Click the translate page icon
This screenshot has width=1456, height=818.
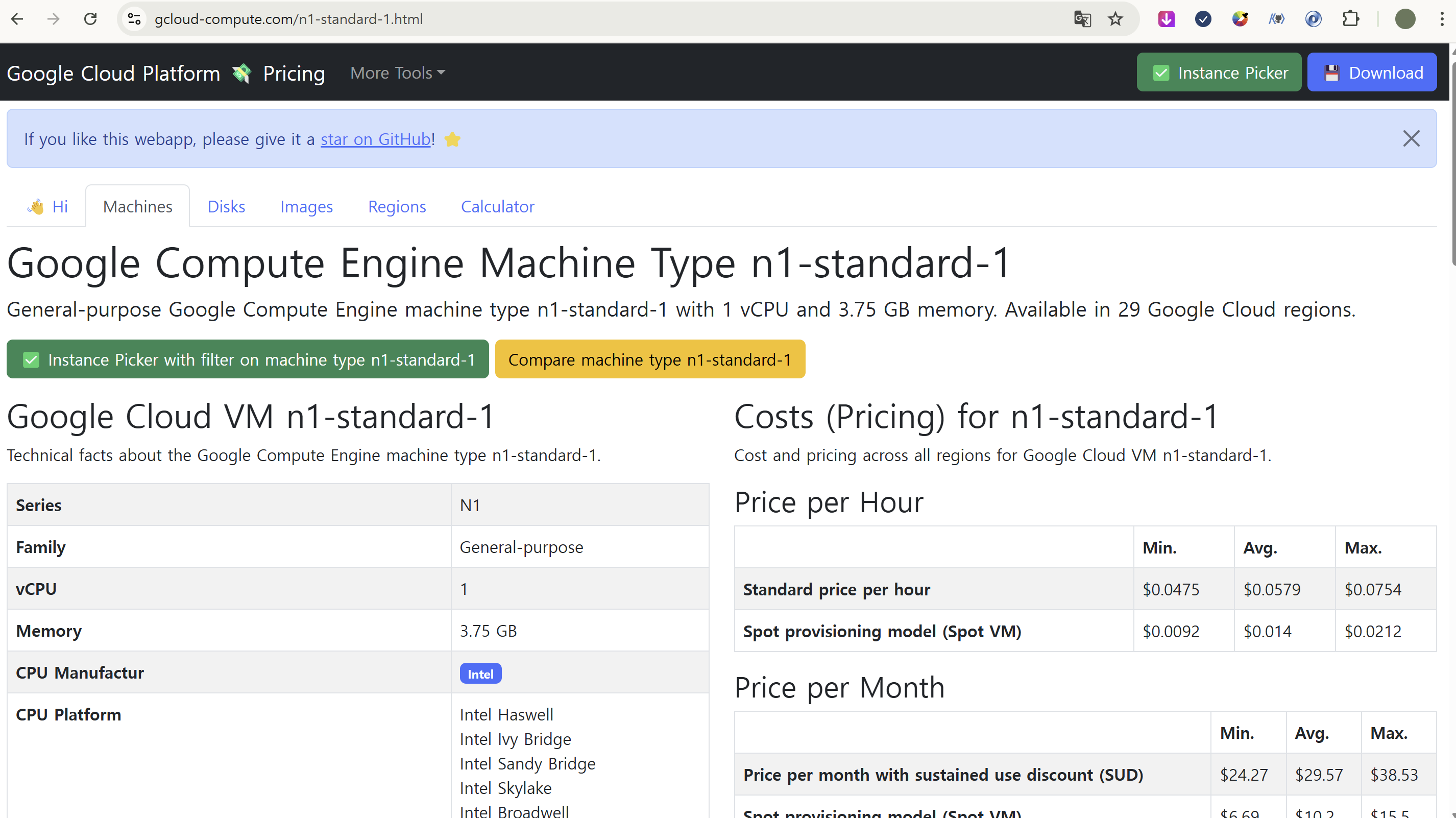click(1082, 19)
